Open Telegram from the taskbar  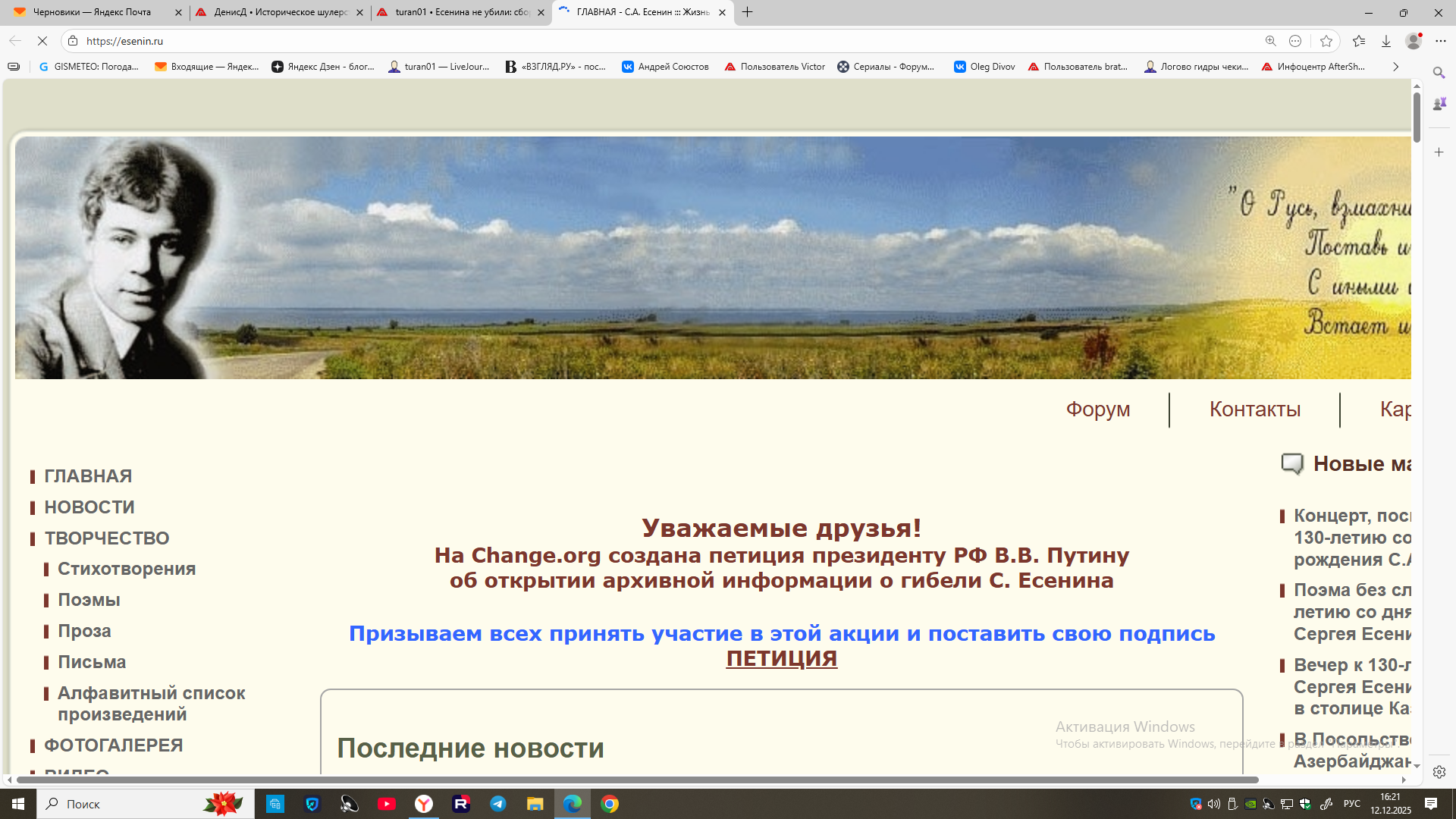498,804
